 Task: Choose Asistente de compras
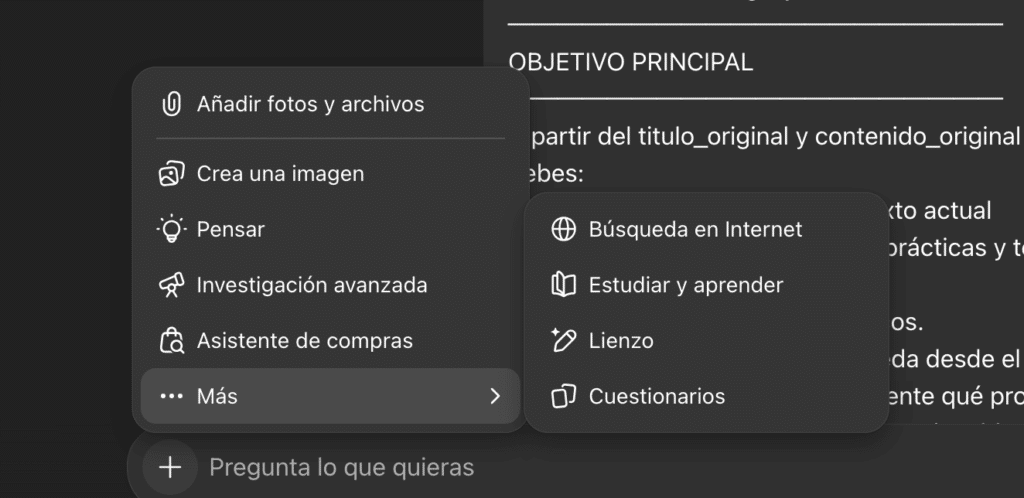(x=330, y=341)
